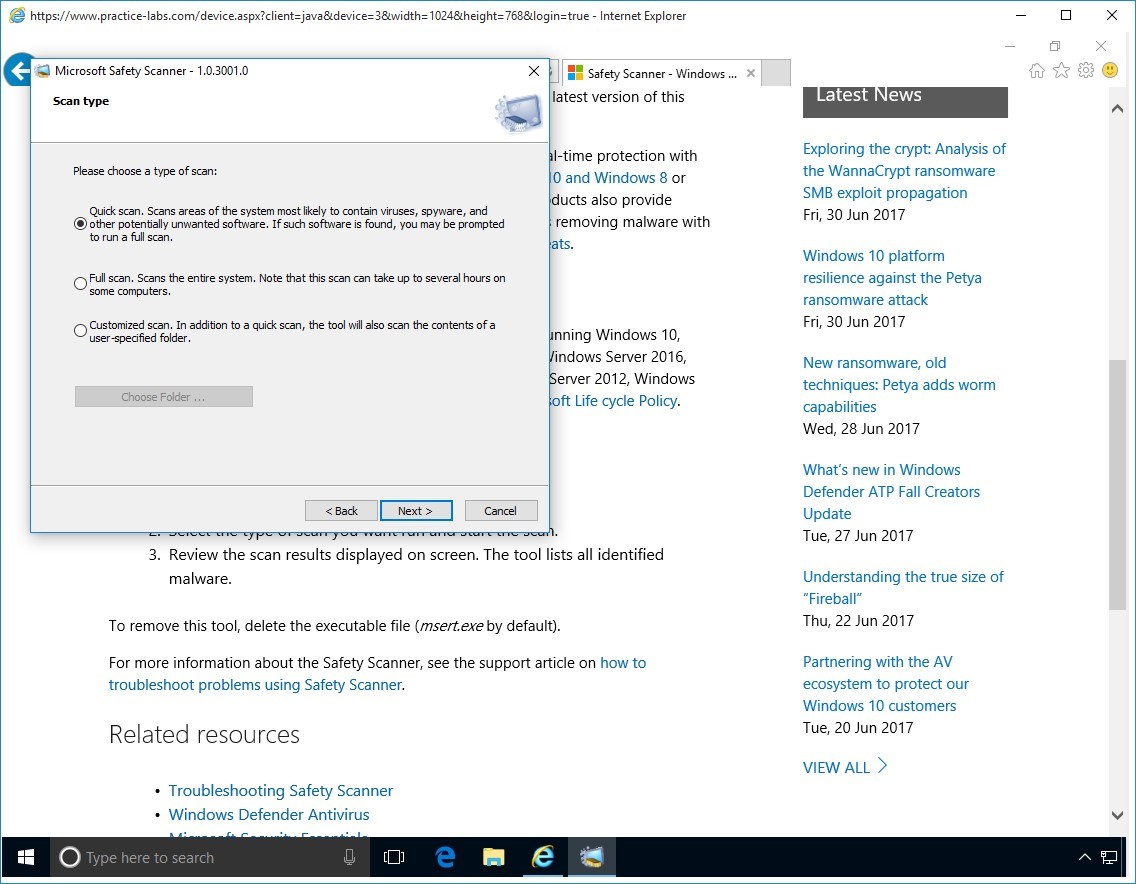Click the page scrollbar down arrow
The width and height of the screenshot is (1136, 884).
pyautogui.click(x=1117, y=815)
